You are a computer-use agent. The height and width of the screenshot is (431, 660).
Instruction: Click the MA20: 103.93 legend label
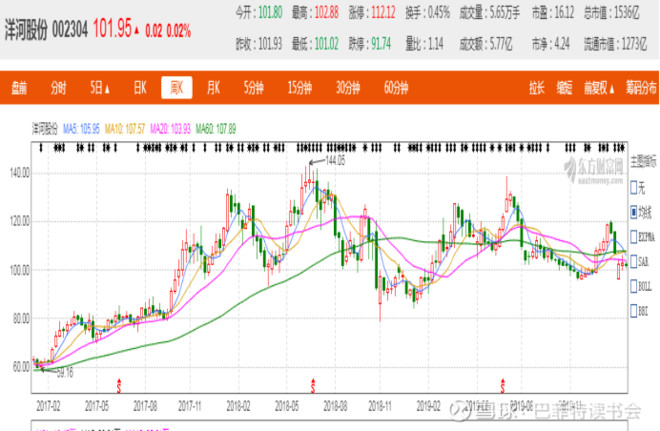pos(170,129)
